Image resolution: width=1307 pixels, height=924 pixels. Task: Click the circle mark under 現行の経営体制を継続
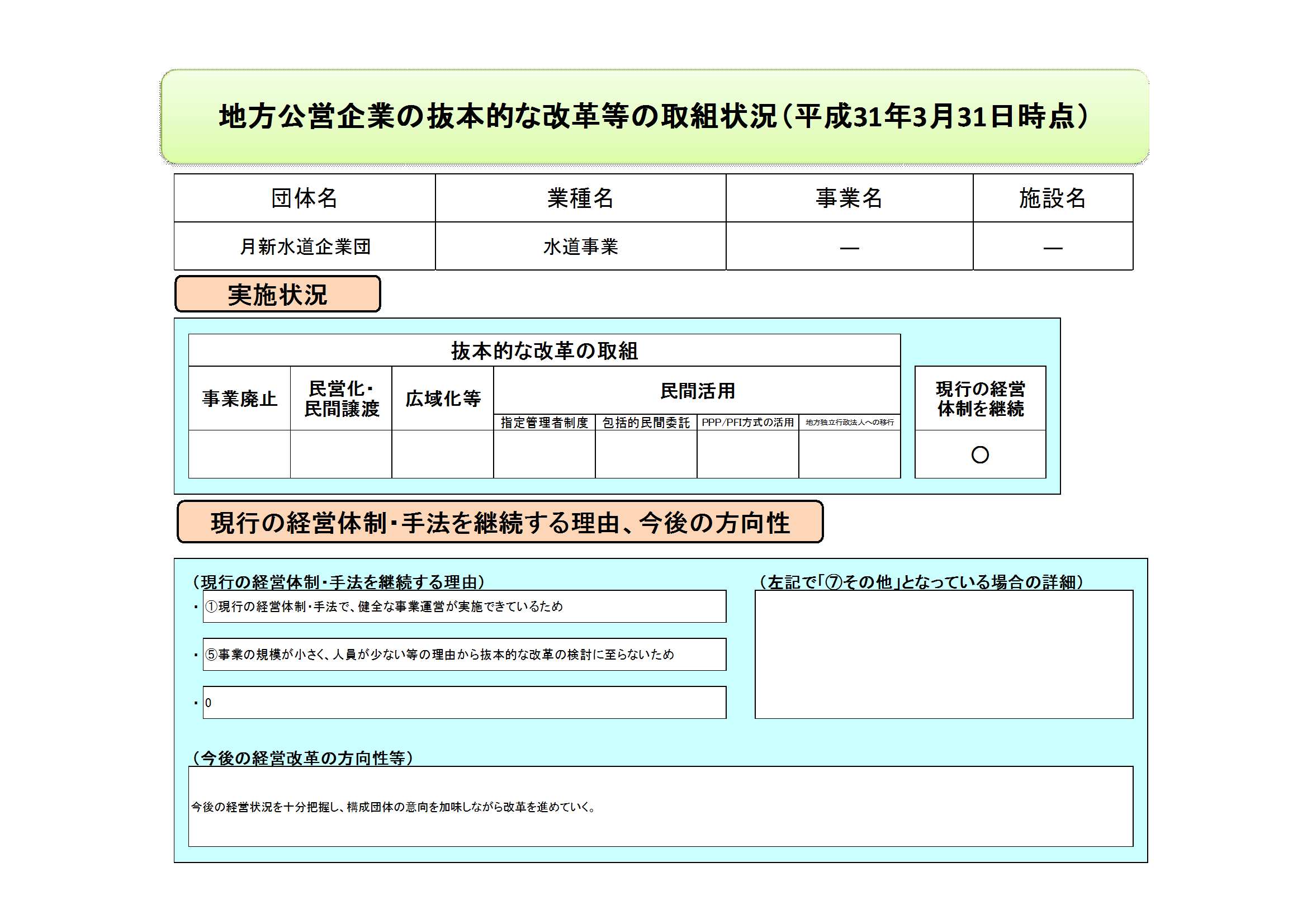[x=981, y=454]
